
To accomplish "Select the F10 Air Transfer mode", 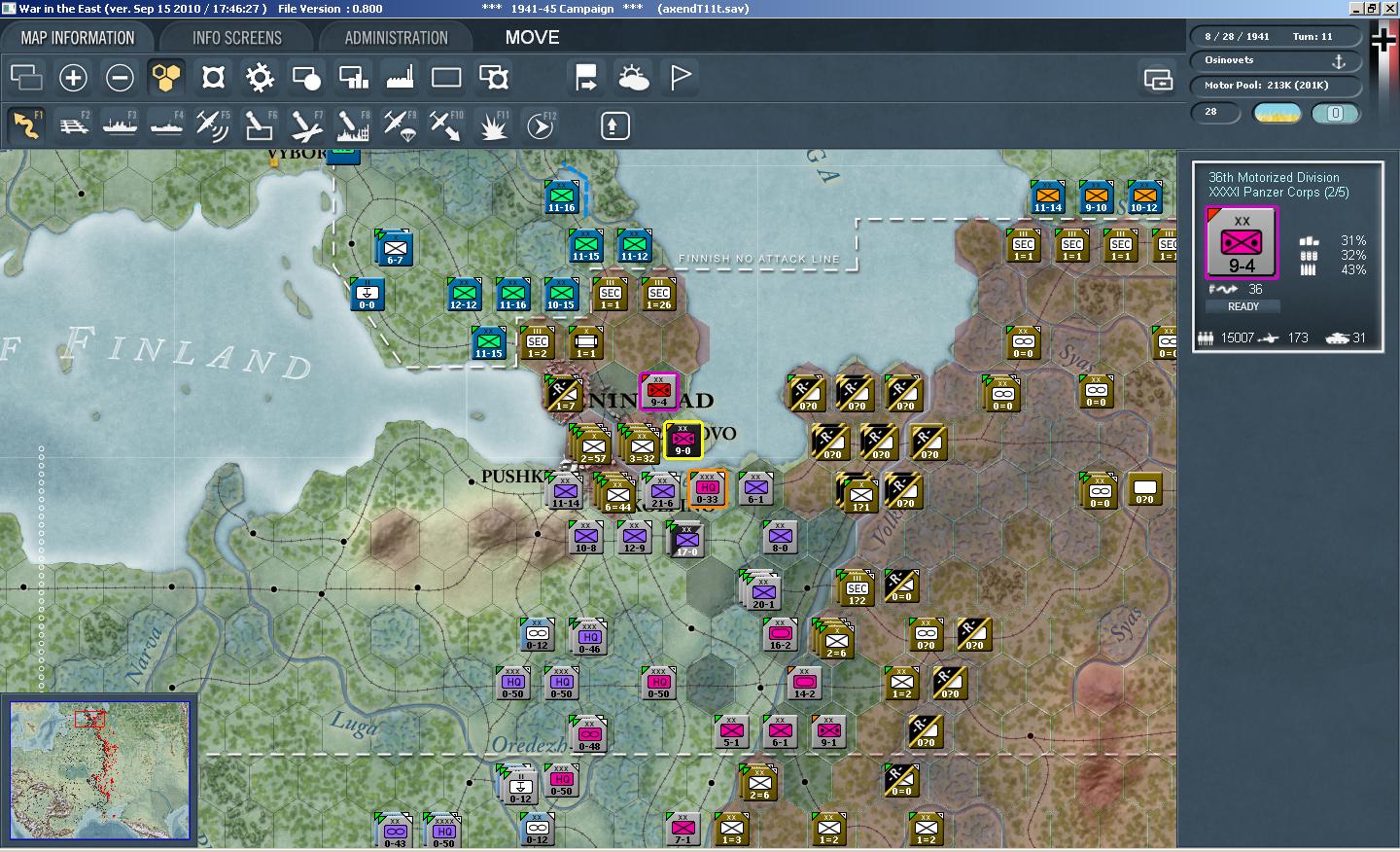I will [x=446, y=125].
